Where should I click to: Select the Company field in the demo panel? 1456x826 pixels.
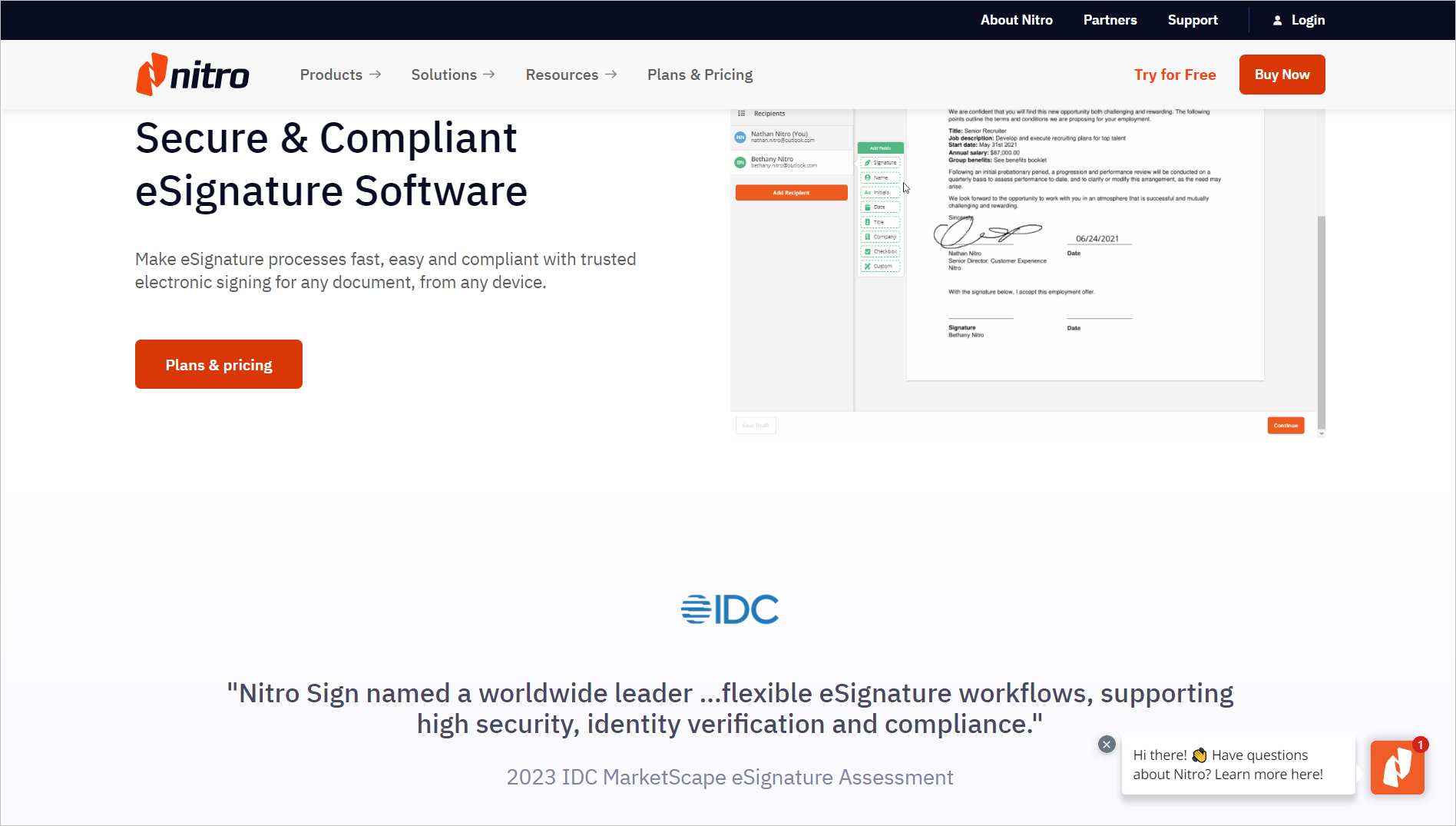pyautogui.click(x=880, y=237)
